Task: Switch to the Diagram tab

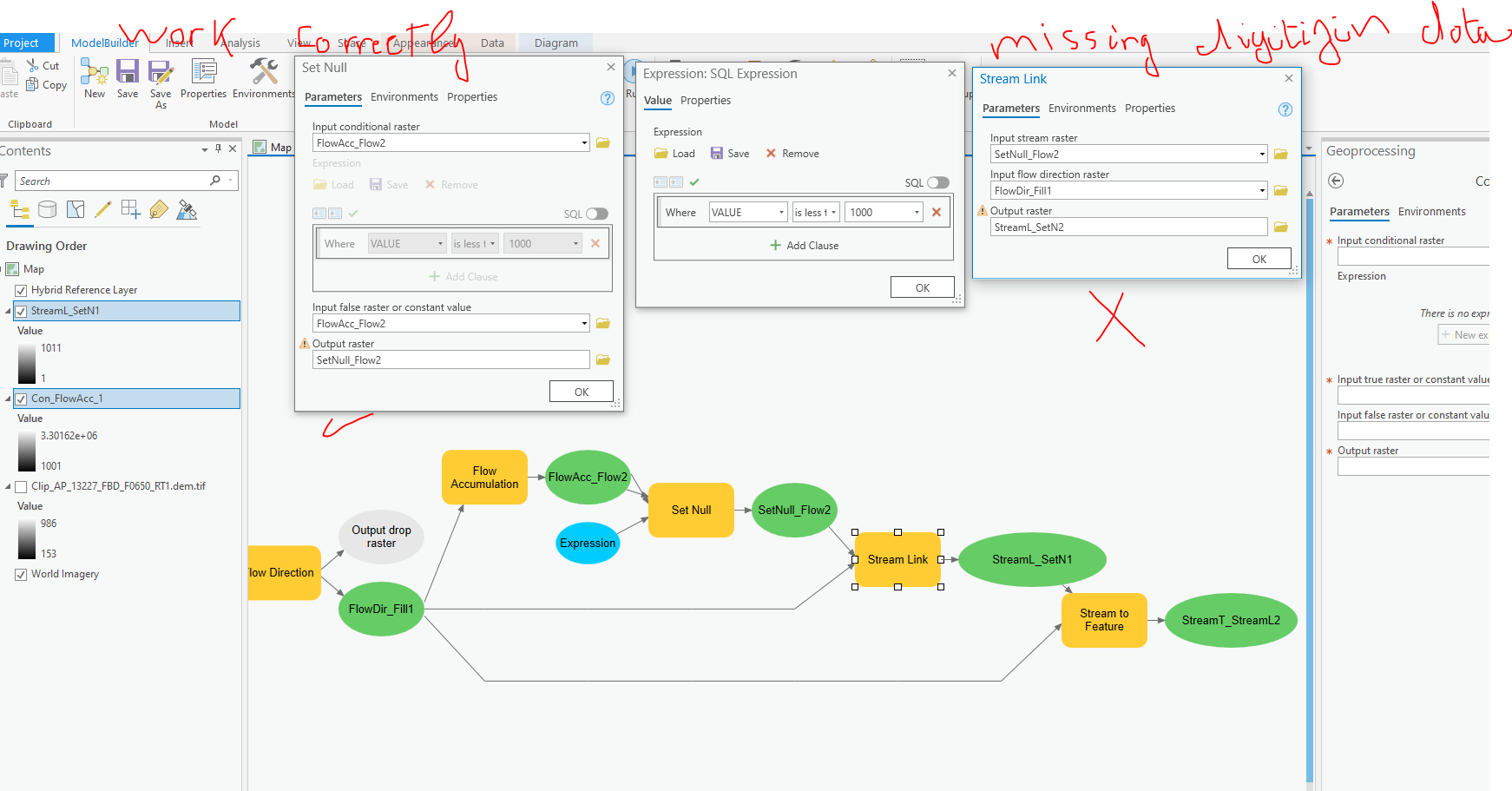Action: click(x=555, y=42)
